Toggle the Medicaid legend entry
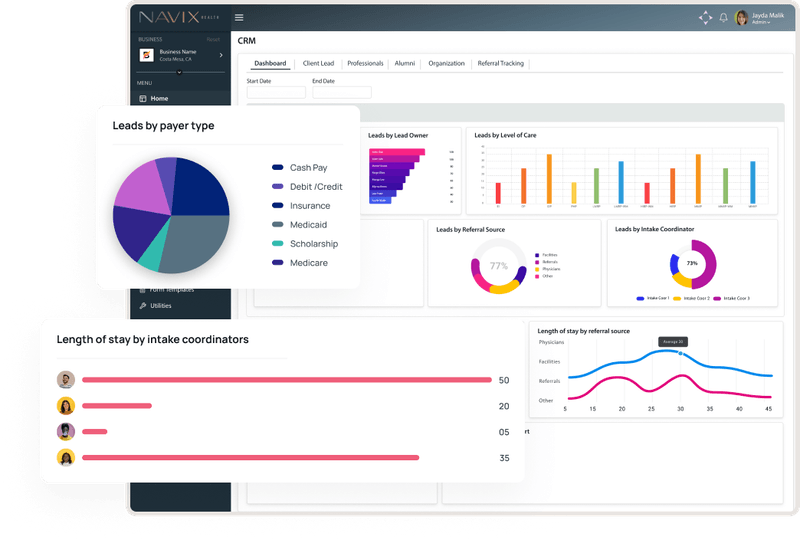Viewport: 800px width, 539px height. click(307, 225)
